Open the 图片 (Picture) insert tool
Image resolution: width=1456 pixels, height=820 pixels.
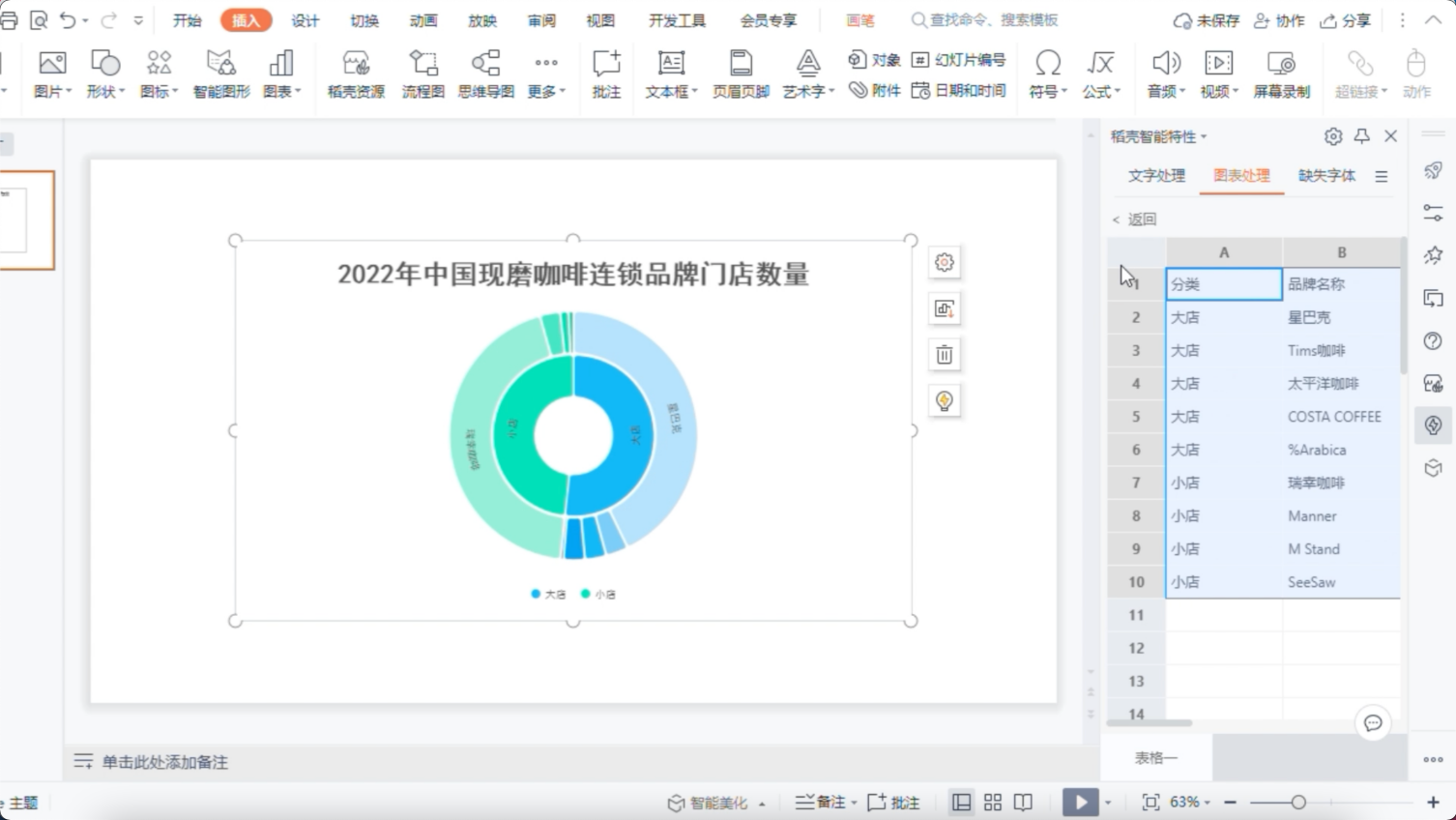[52, 74]
